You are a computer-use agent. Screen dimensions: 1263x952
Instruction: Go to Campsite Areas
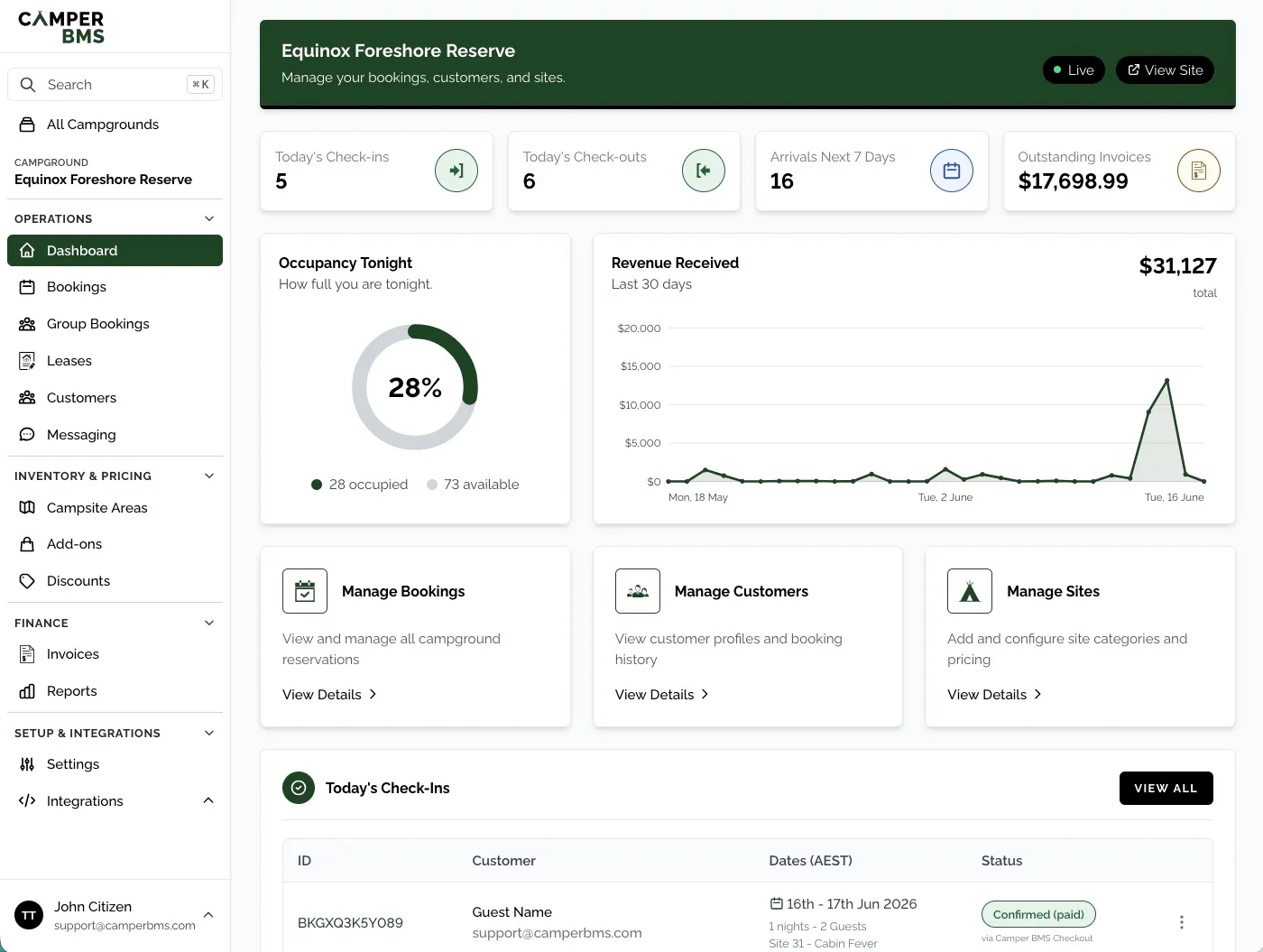(x=115, y=508)
